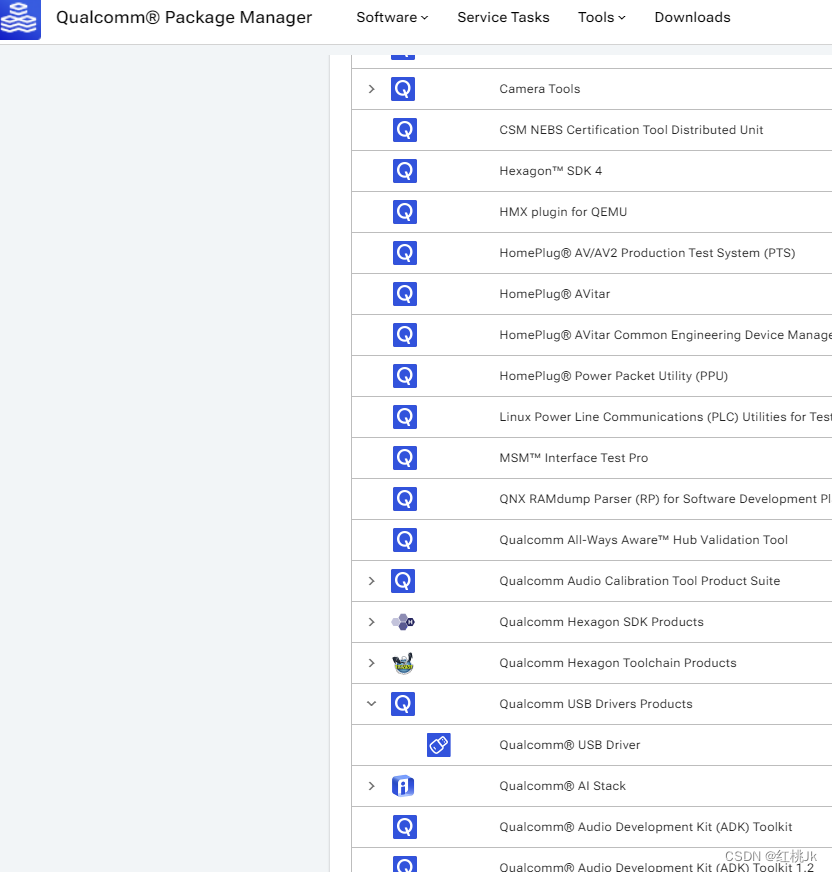The image size is (832, 872).
Task: Expand the Qualcomm AI Stack row
Action: (x=372, y=786)
